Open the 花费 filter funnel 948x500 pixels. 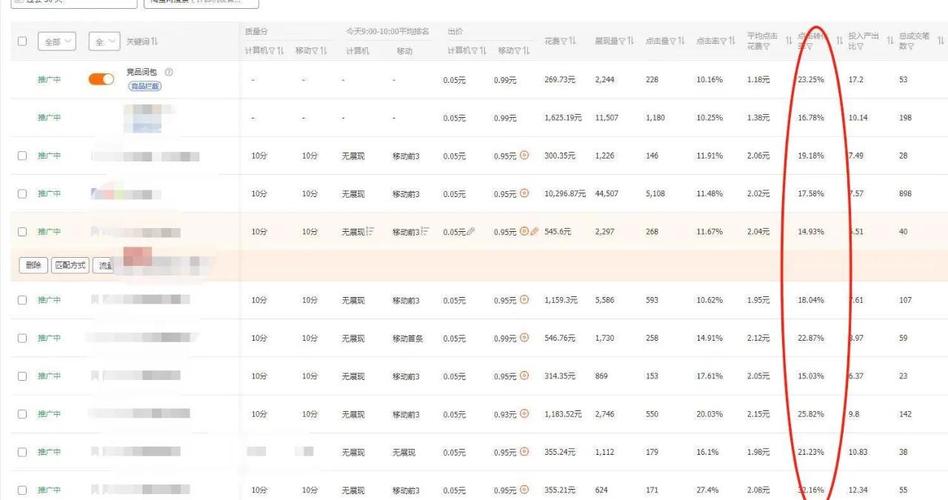565,41
